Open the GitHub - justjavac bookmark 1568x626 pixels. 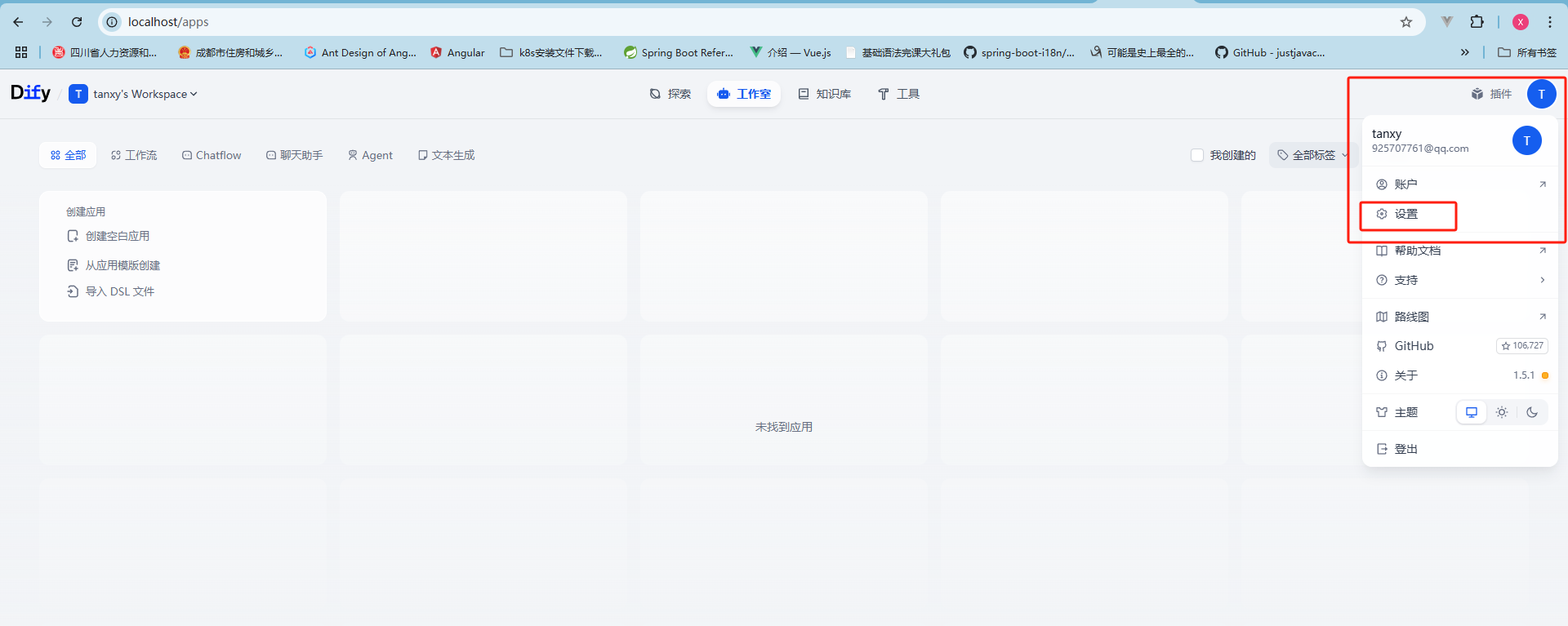pos(1270,52)
